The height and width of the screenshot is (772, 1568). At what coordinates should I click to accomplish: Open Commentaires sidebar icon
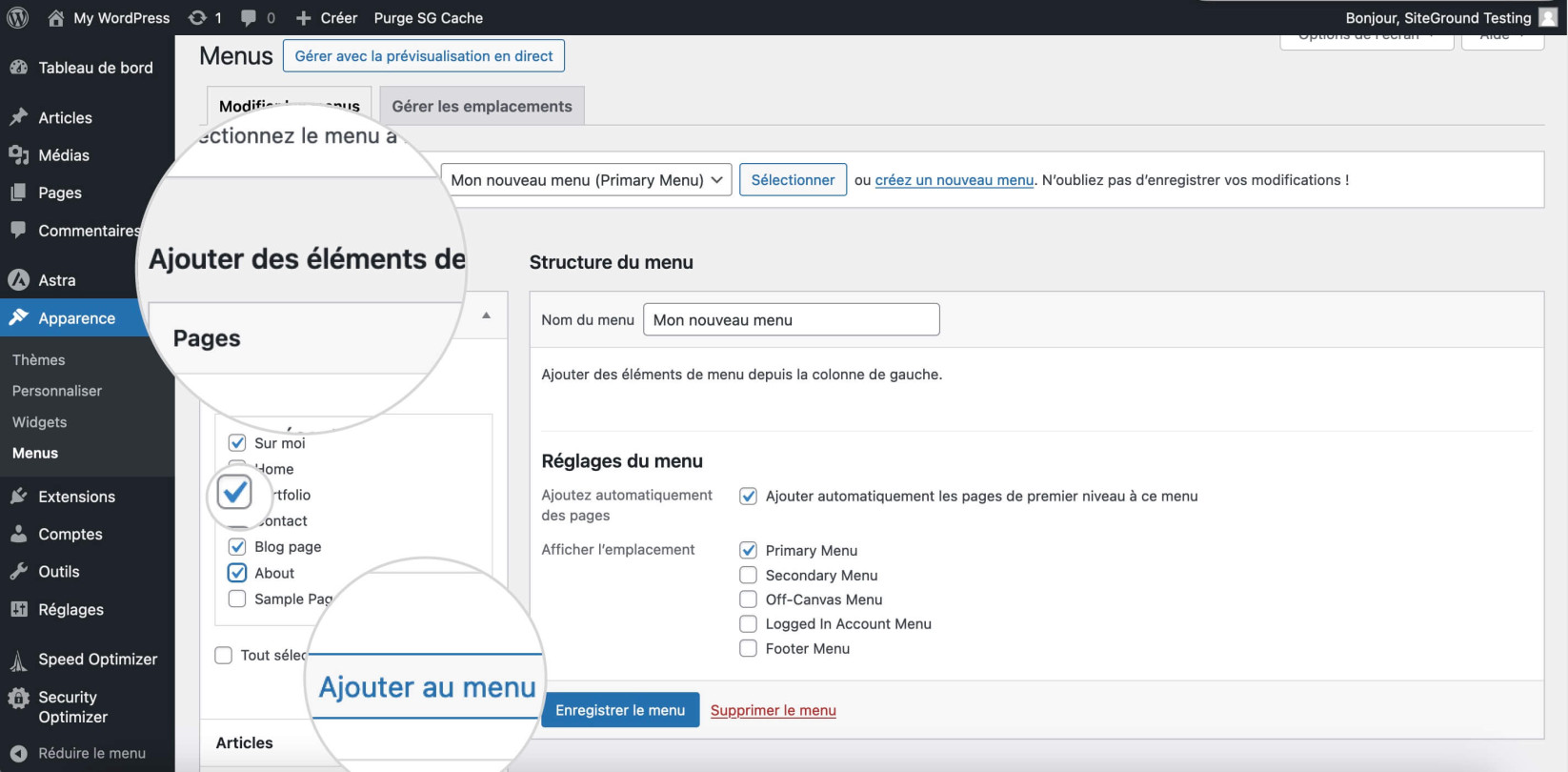click(x=18, y=230)
